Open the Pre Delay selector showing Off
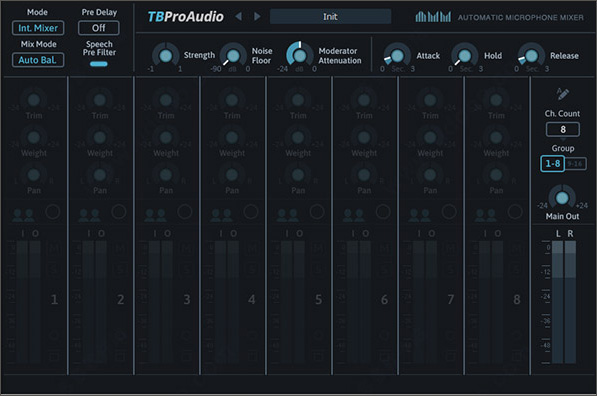The height and width of the screenshot is (396, 597). tap(99, 28)
